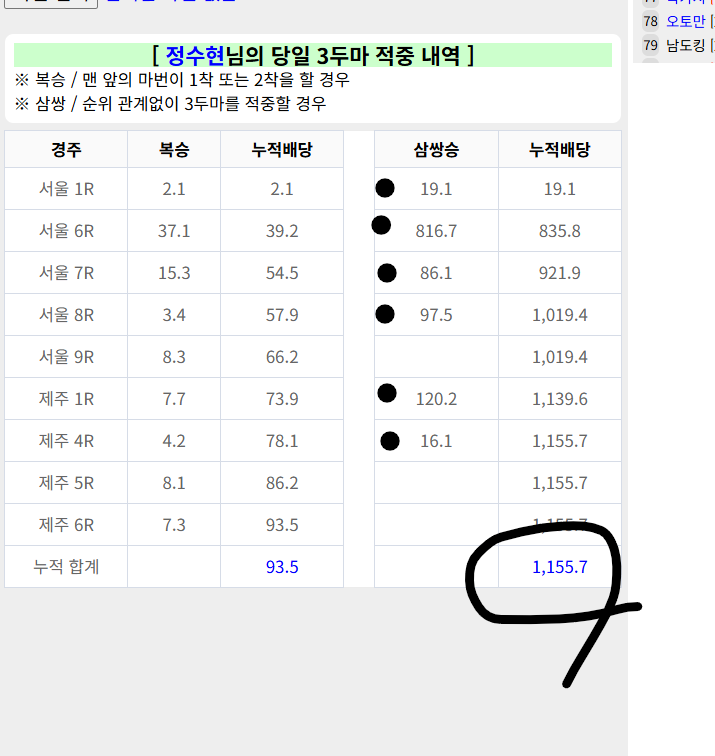
Task: Click the 복승 column header
Action: point(174,150)
